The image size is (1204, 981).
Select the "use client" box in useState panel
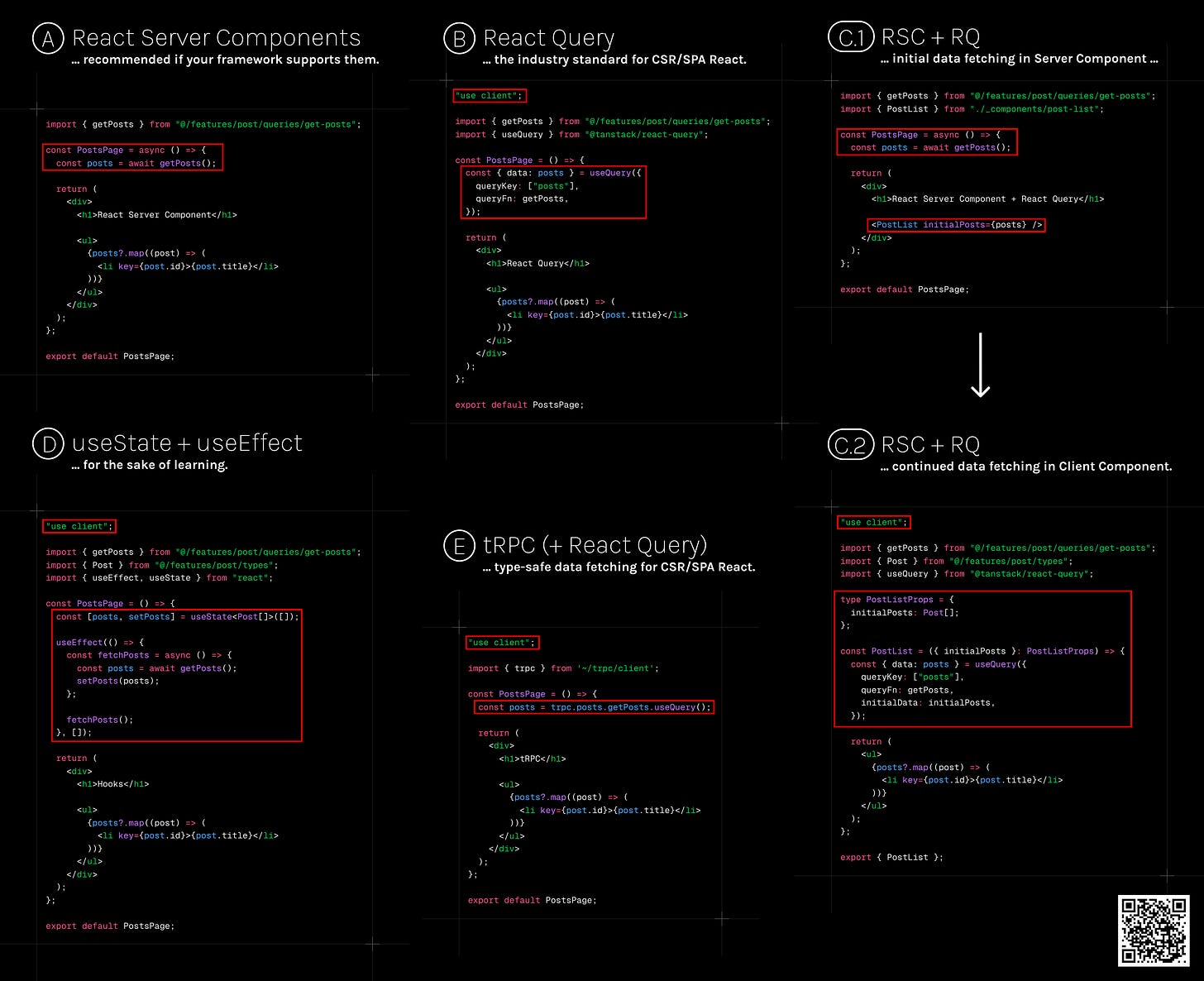(78, 525)
